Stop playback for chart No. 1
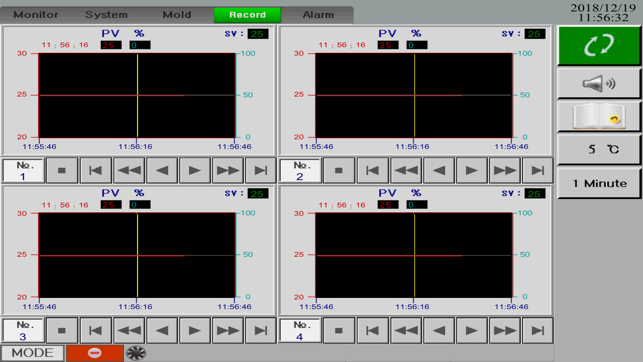The height and width of the screenshot is (362, 643). tap(62, 170)
